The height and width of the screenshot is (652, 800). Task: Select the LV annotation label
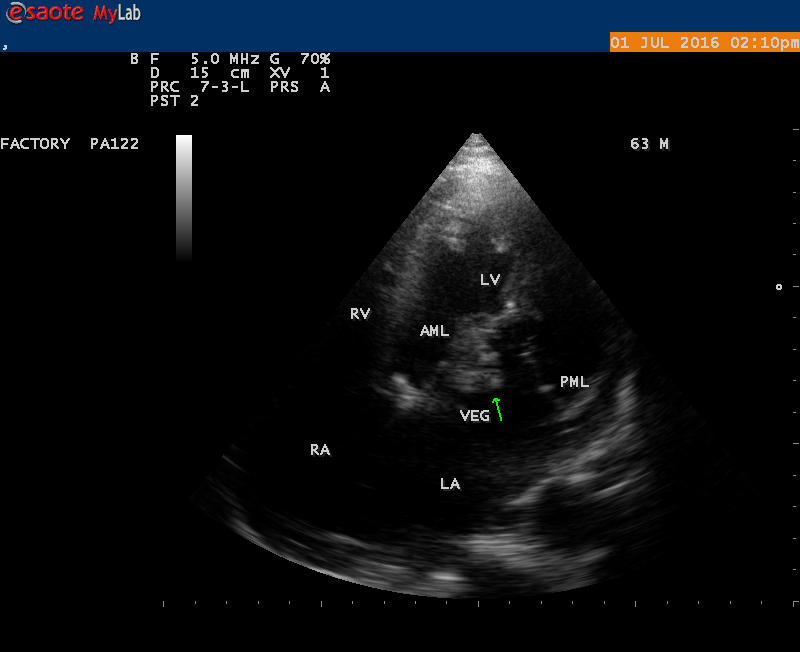click(489, 280)
